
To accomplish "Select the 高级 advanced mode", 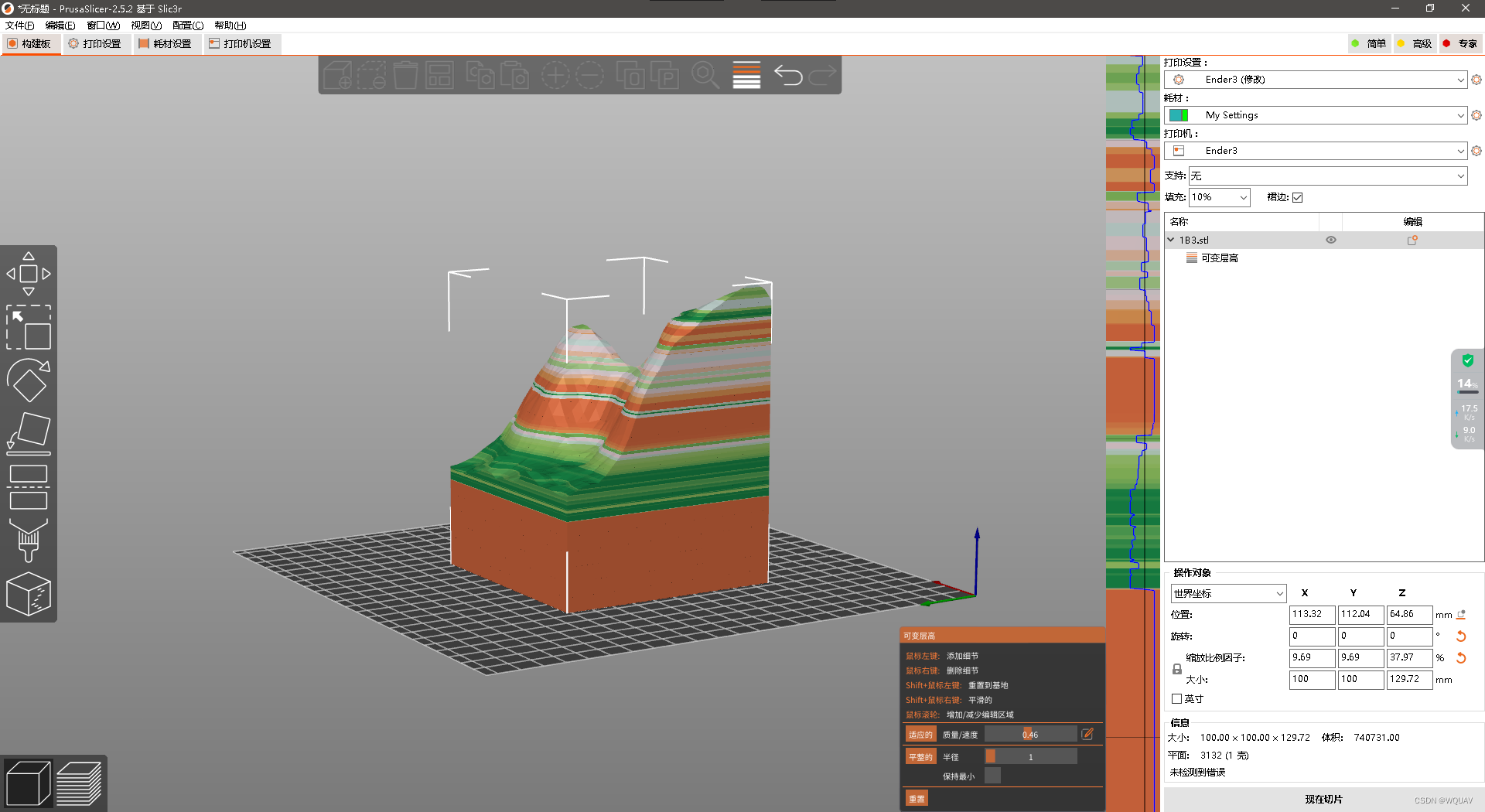I will point(1414,44).
